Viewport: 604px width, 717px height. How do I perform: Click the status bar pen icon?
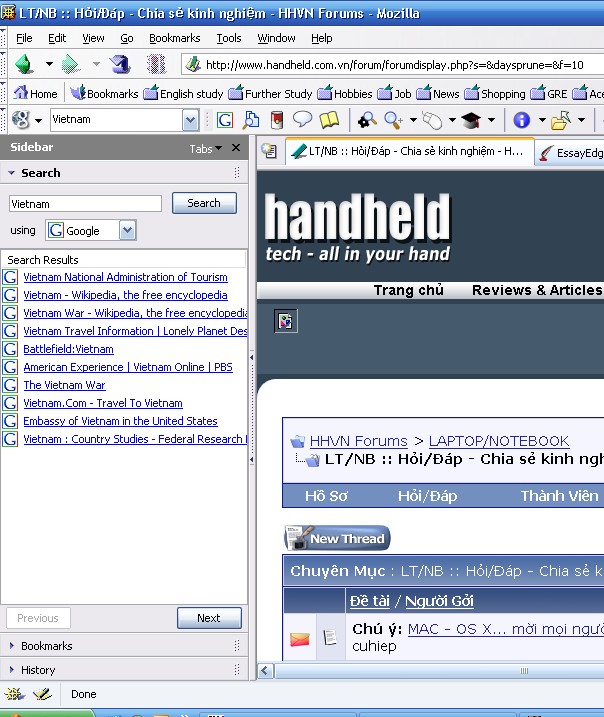(x=43, y=694)
